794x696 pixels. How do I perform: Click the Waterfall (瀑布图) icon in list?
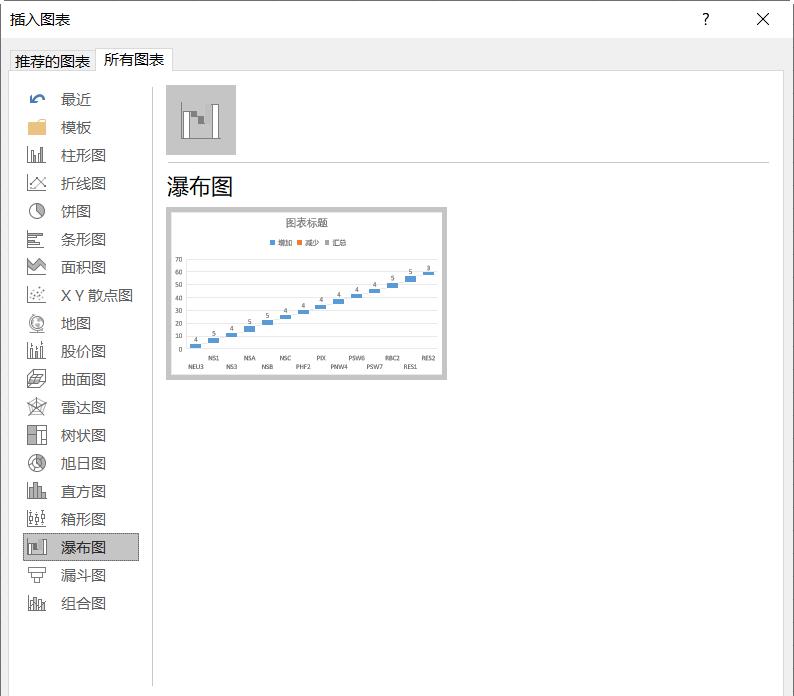(36, 547)
